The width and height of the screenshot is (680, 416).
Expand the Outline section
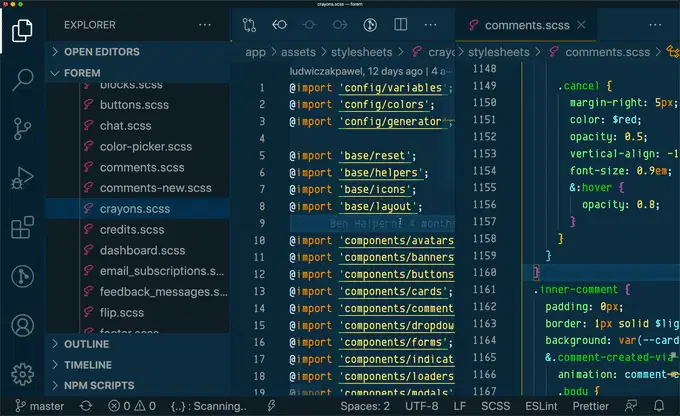(137, 344)
